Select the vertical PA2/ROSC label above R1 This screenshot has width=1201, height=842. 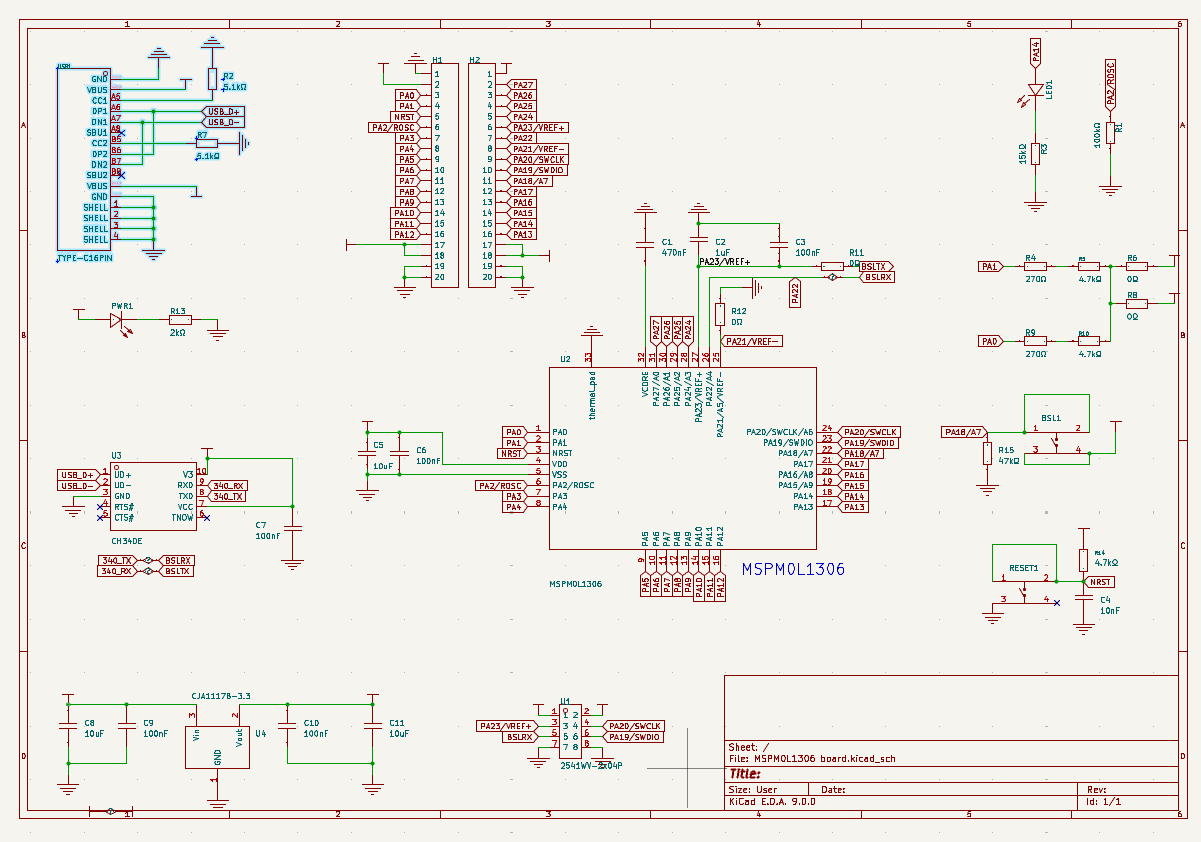click(x=1110, y=83)
